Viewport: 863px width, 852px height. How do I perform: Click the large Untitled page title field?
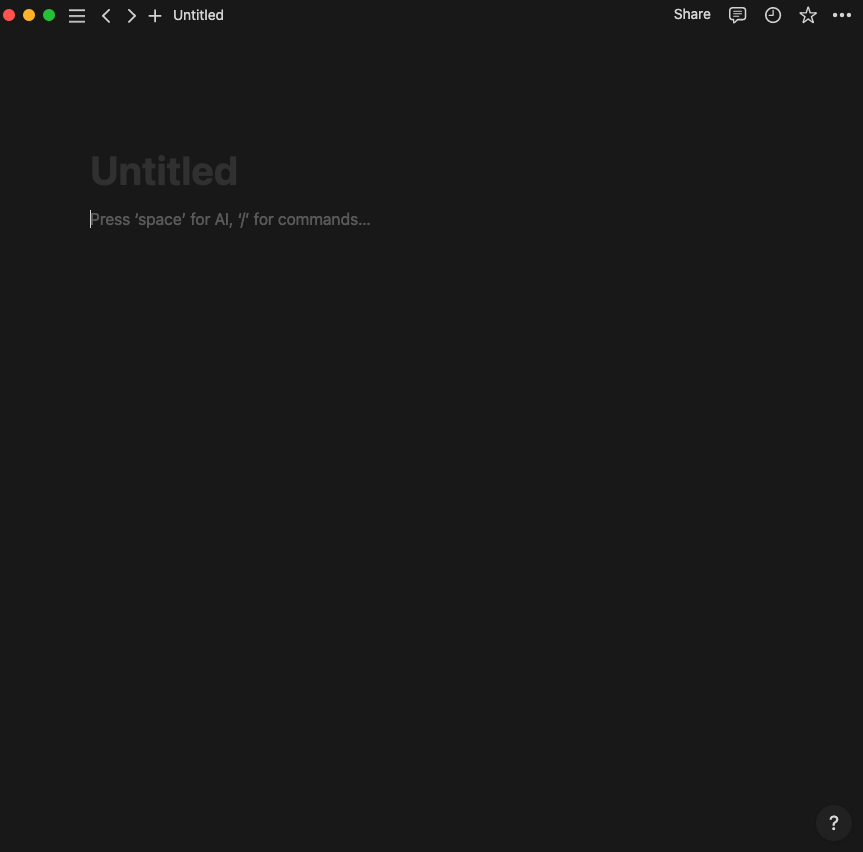pos(164,171)
